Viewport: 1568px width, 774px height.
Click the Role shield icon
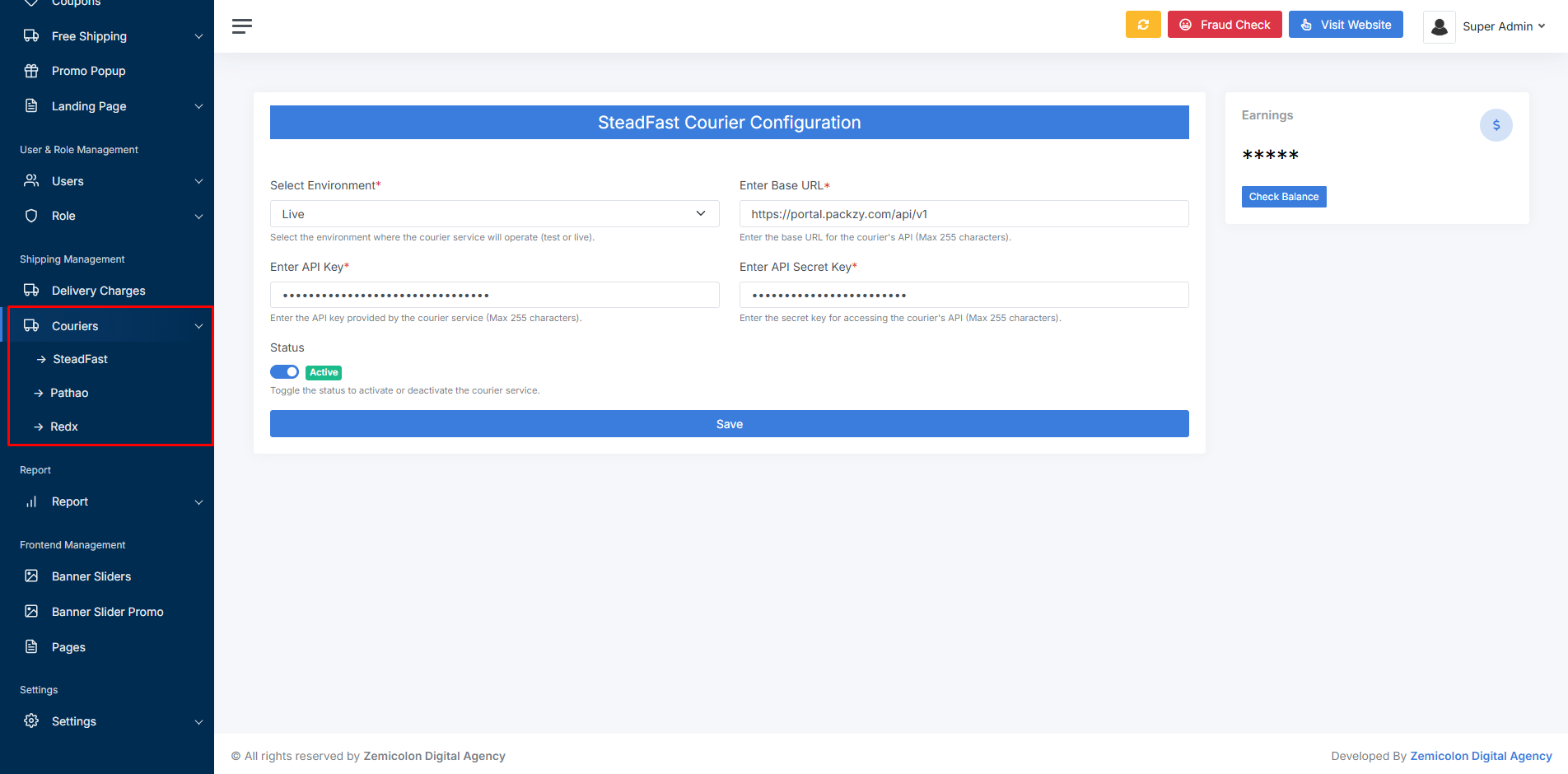[x=31, y=216]
